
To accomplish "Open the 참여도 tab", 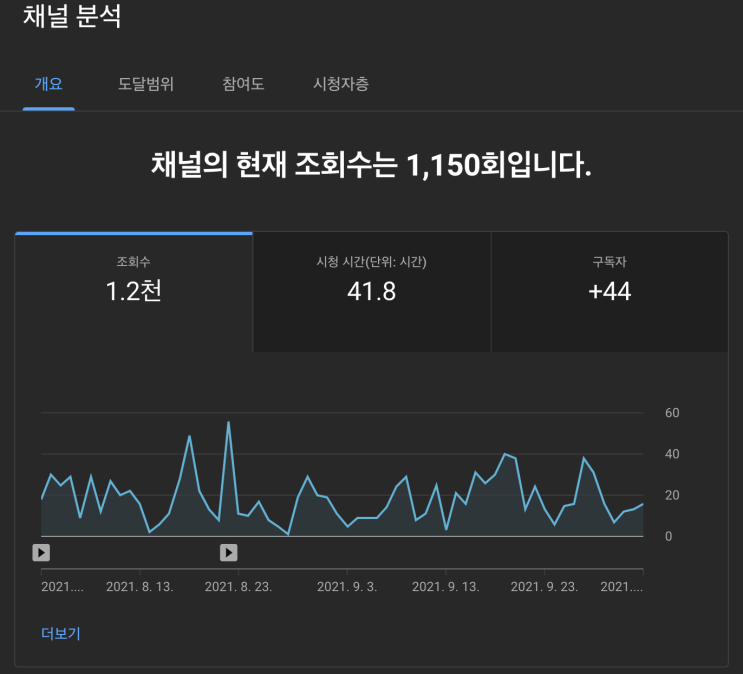I will 243,84.
